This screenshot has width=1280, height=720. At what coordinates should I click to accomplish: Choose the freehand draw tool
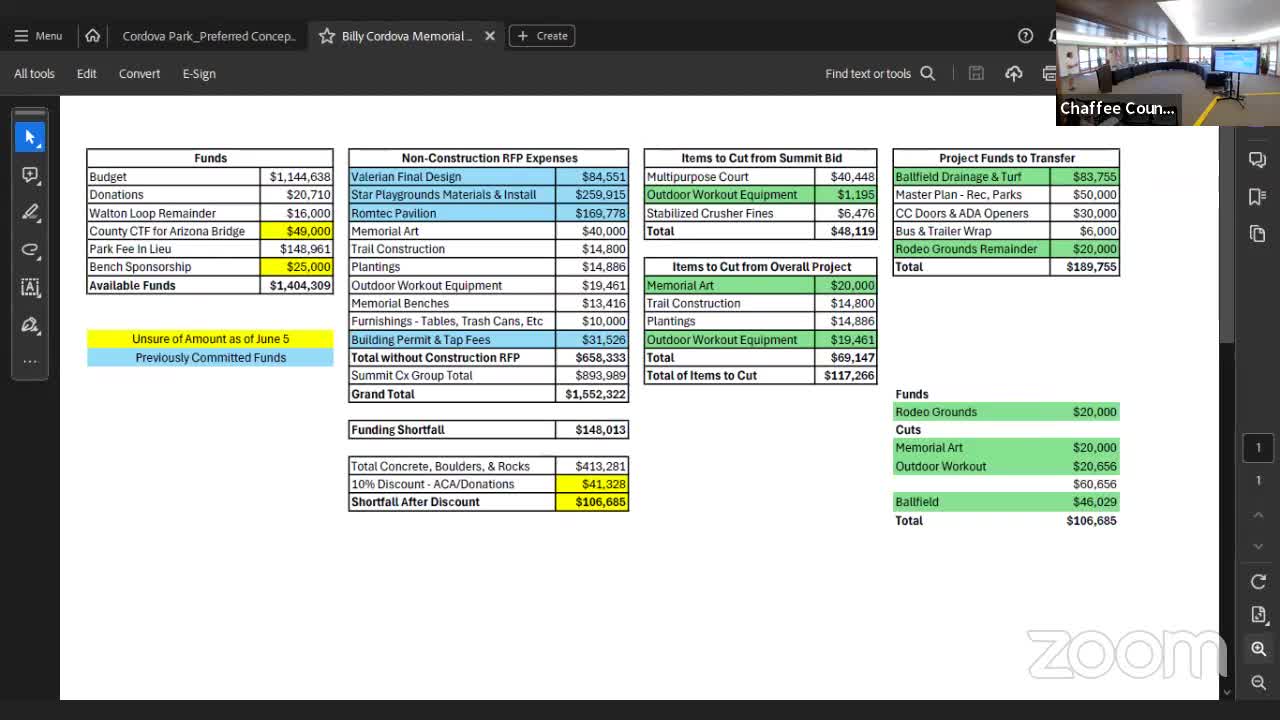[30, 250]
